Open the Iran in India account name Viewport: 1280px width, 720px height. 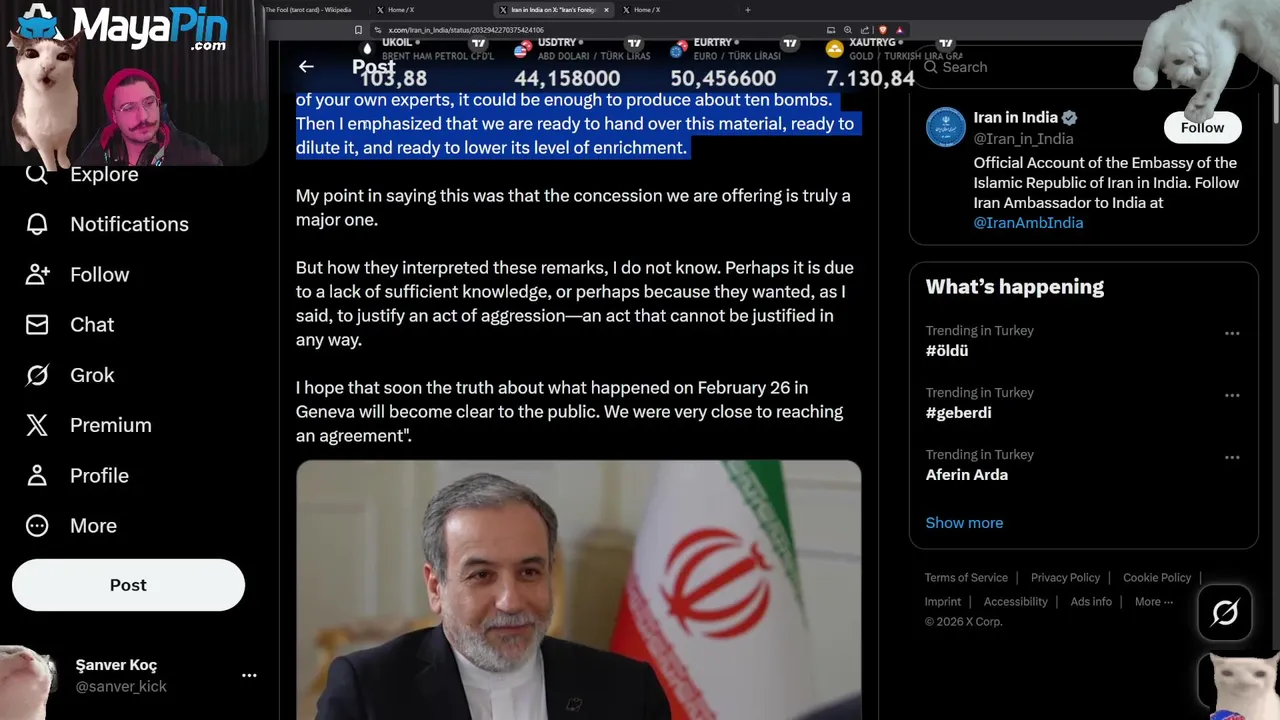(x=1015, y=118)
